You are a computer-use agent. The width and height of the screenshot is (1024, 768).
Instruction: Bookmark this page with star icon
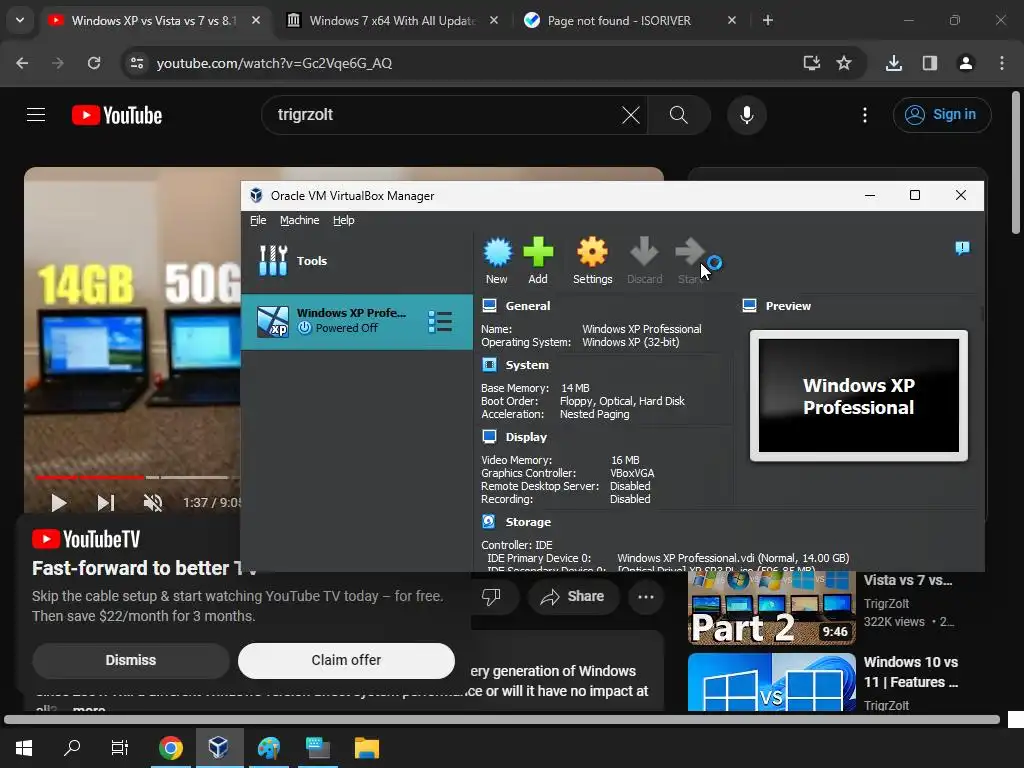(x=844, y=63)
